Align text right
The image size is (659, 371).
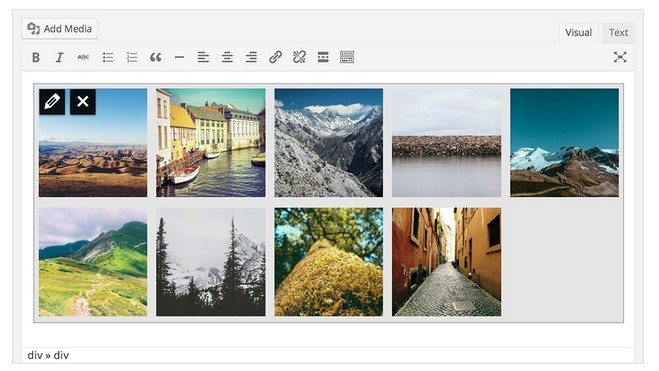pyautogui.click(x=251, y=57)
